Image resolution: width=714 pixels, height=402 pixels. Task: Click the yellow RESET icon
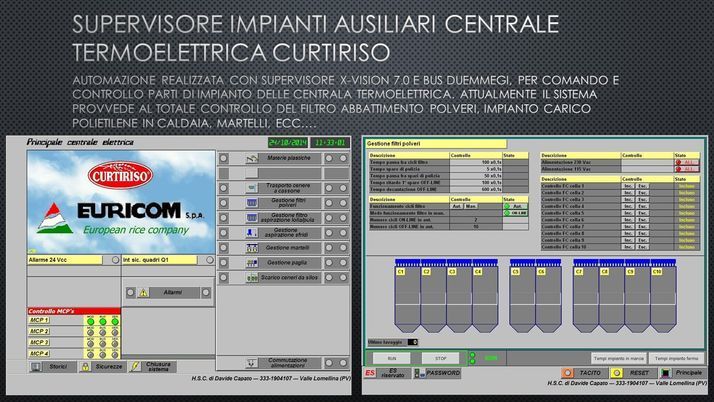pos(617,373)
